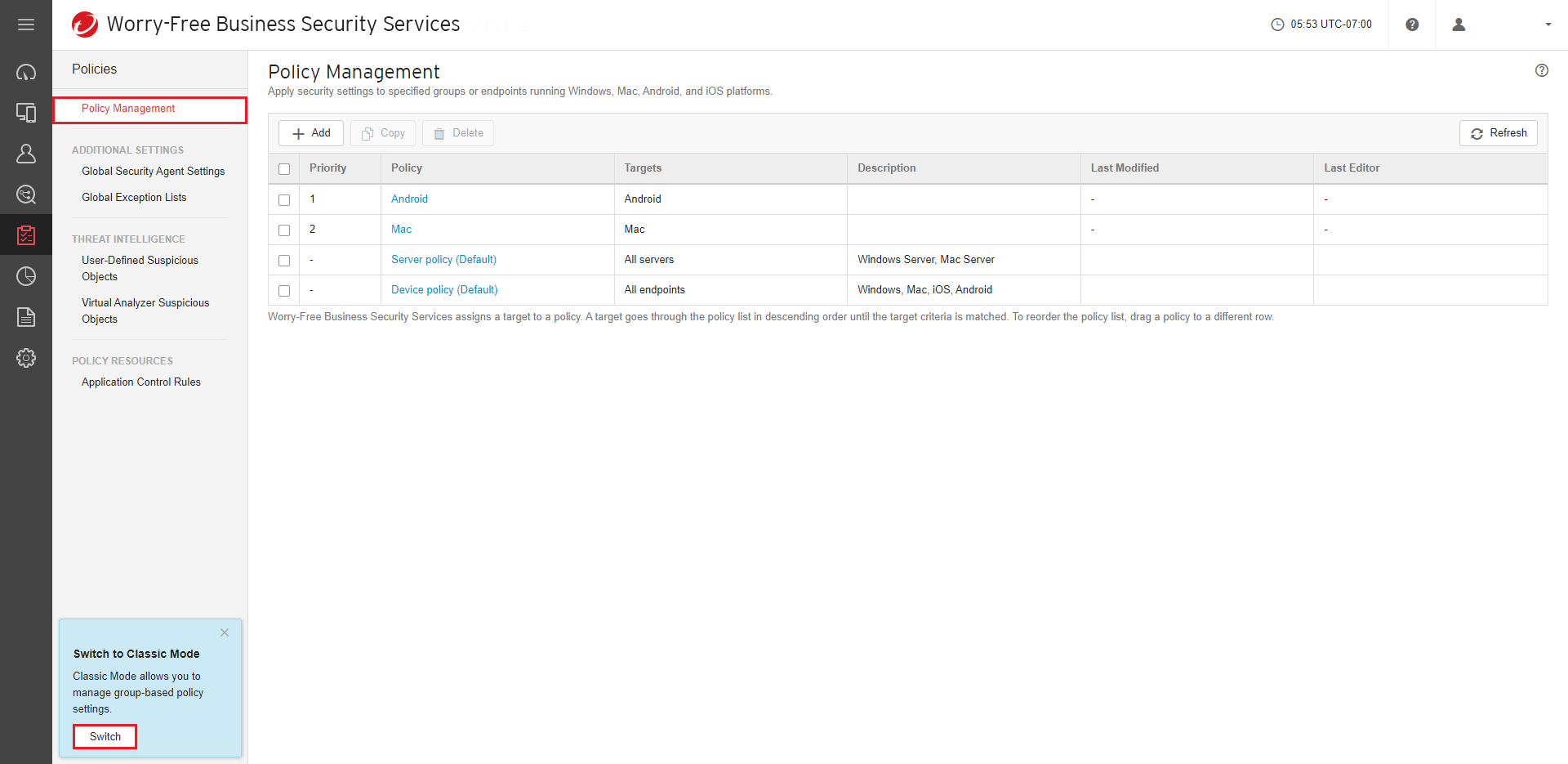Click the help question mark in header
1568x764 pixels.
click(x=1412, y=25)
